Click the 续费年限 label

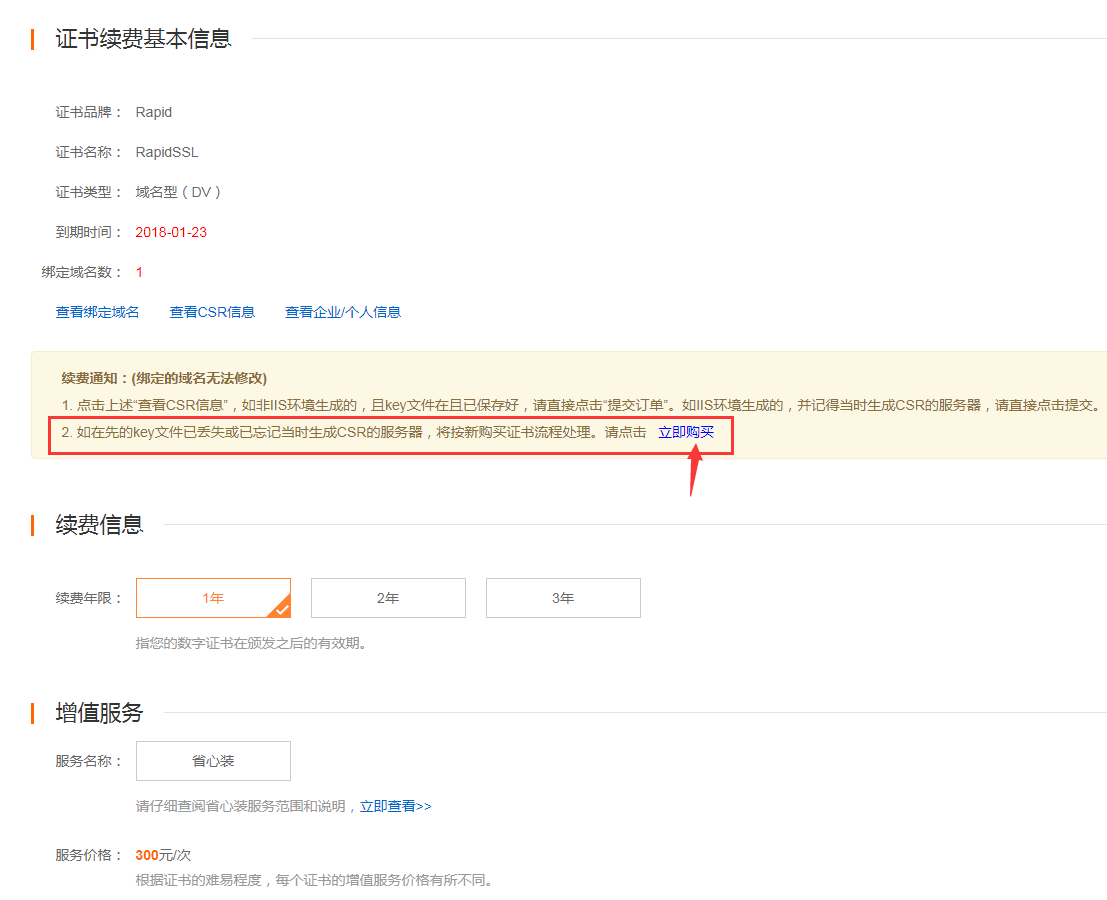click(88, 599)
